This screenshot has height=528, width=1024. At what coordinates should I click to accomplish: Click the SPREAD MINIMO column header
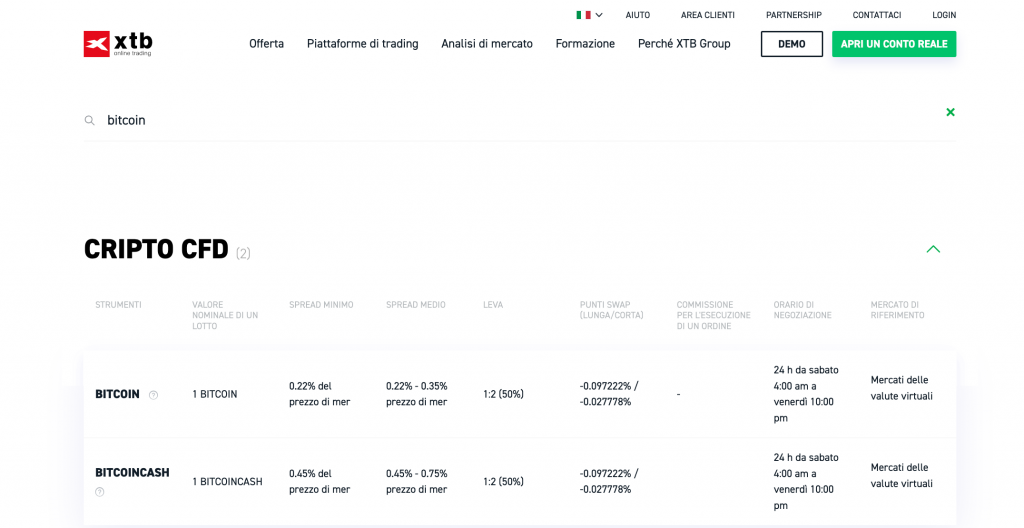pos(321,305)
